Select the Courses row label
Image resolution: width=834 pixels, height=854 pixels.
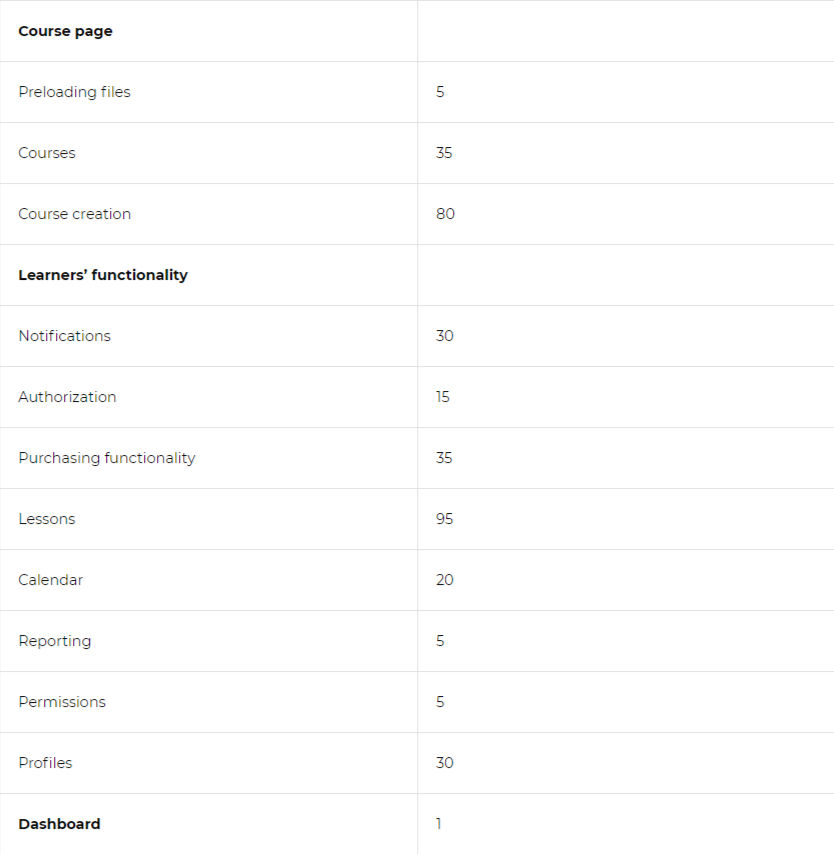tap(47, 153)
